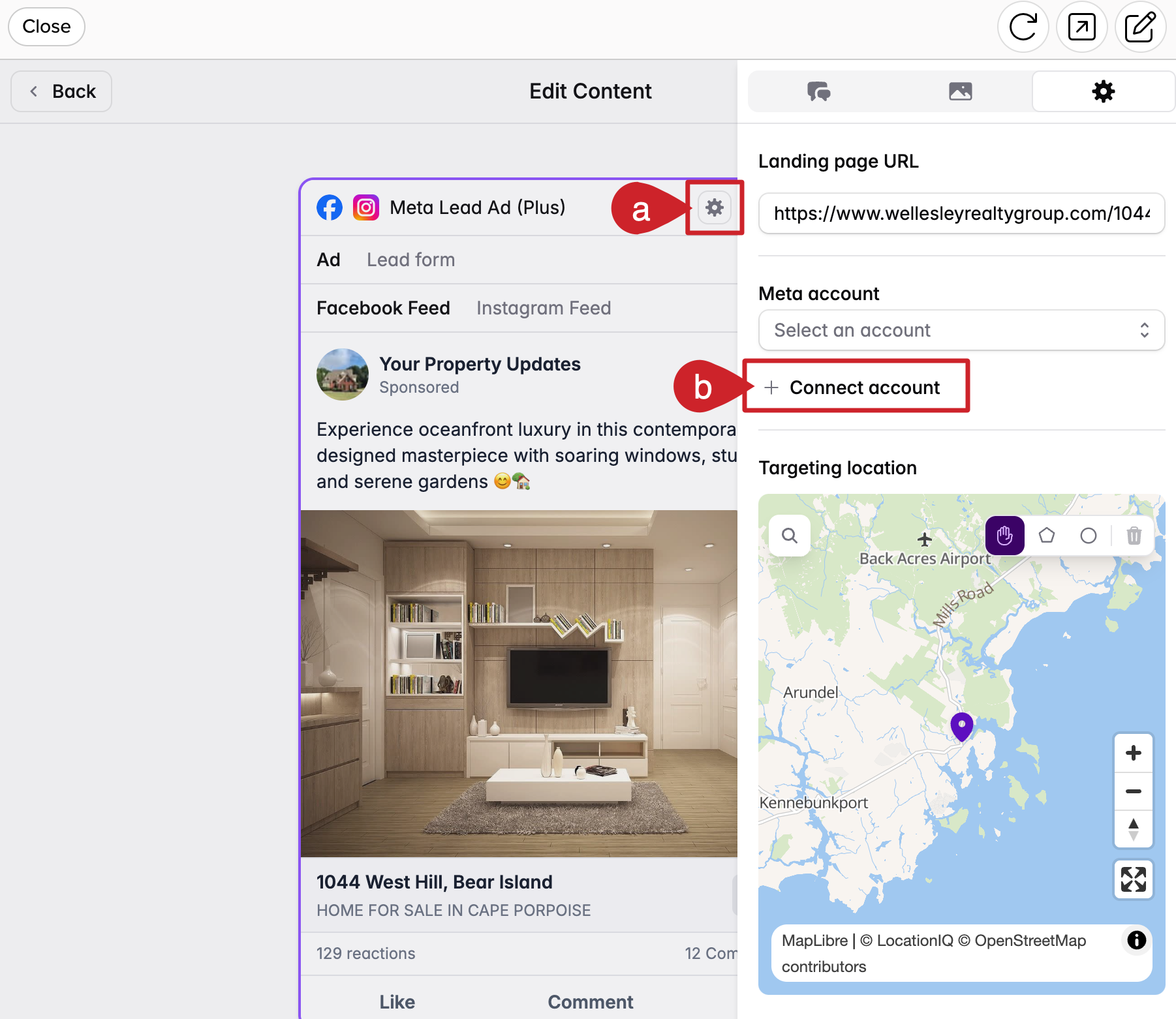This screenshot has height=1019, width=1176.
Task: Open the map search magnifier
Action: (790, 536)
